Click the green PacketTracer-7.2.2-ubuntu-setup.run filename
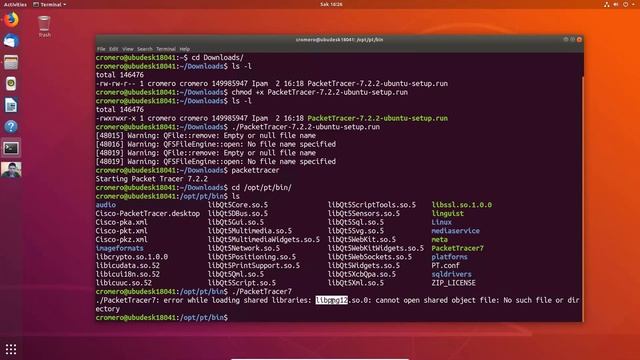 [378, 118]
